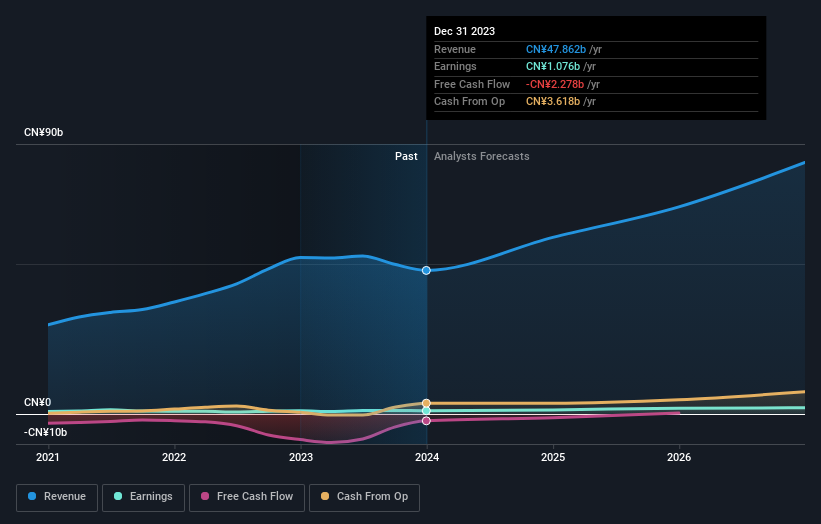Toggle the Earnings legend button
The image size is (821, 524).
143,497
